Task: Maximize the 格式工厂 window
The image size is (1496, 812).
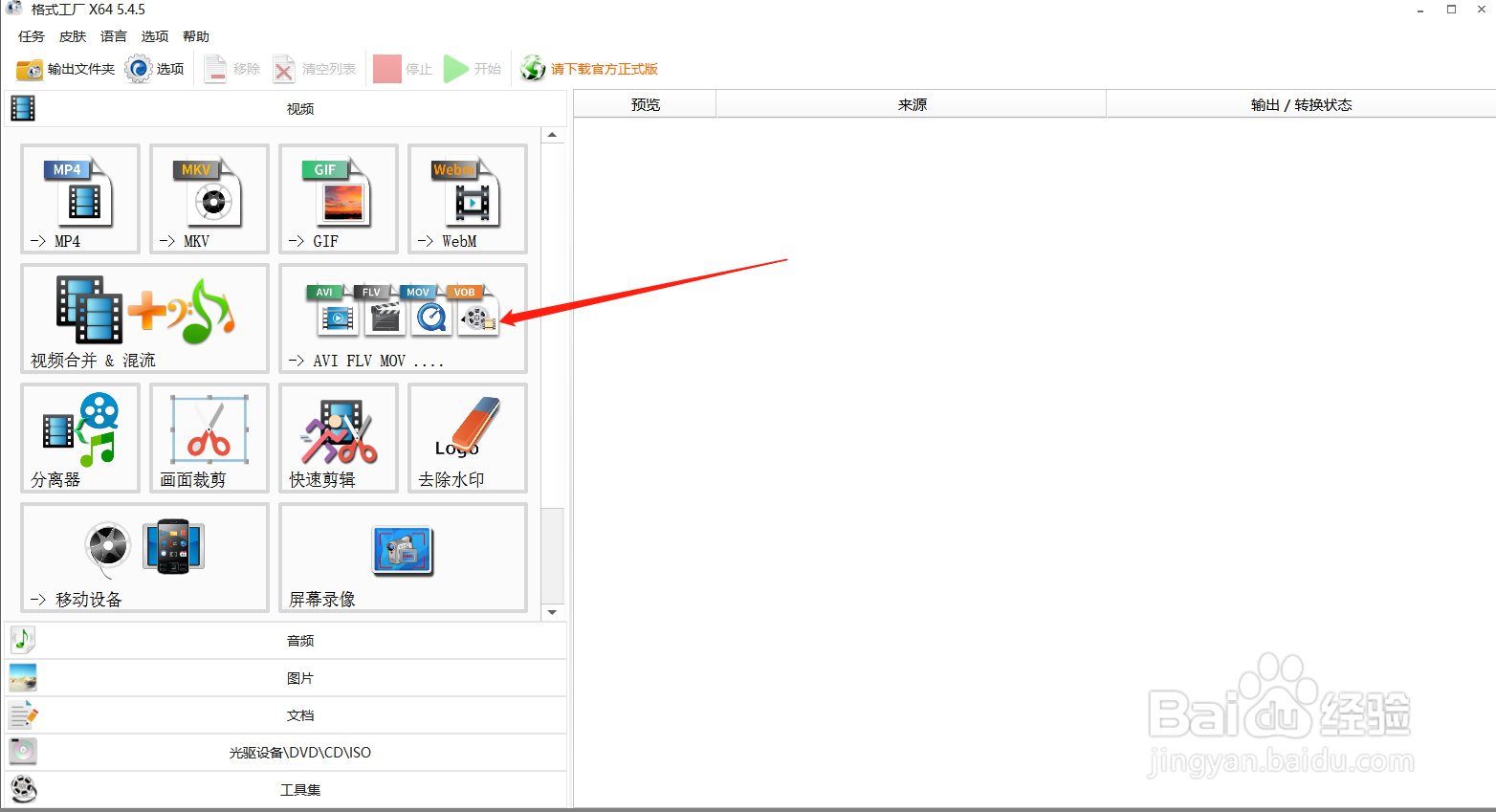Action: (x=1451, y=10)
